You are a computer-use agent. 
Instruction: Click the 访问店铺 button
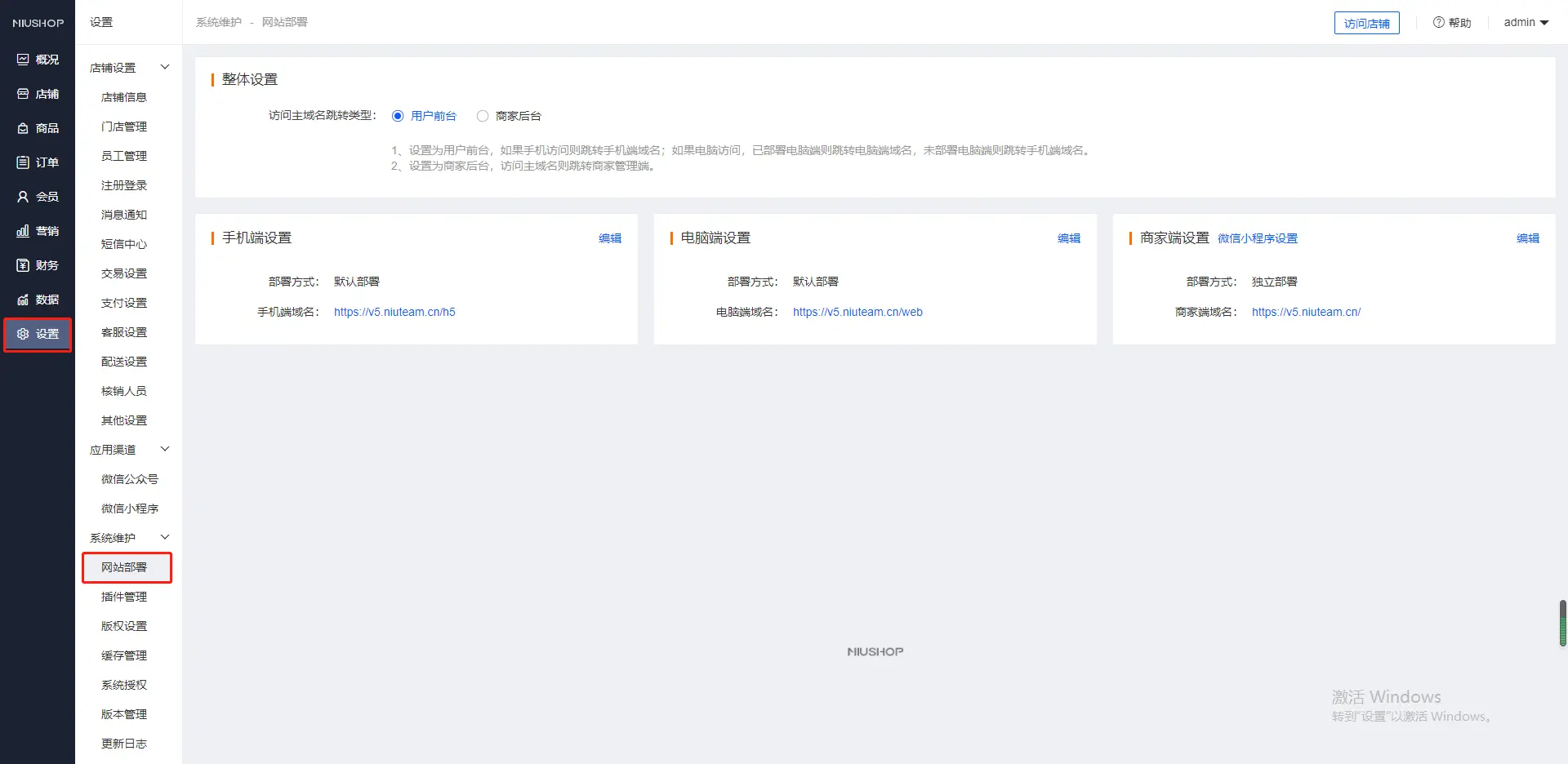point(1366,24)
